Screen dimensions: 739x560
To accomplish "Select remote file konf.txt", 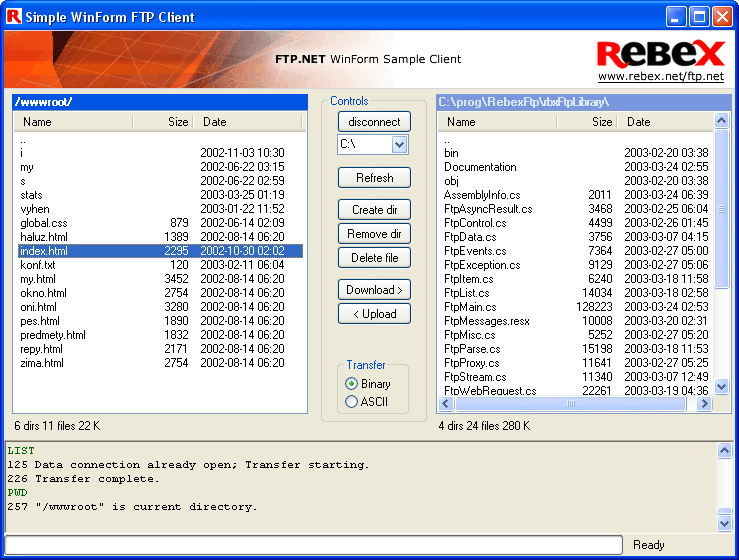I will coord(38,265).
